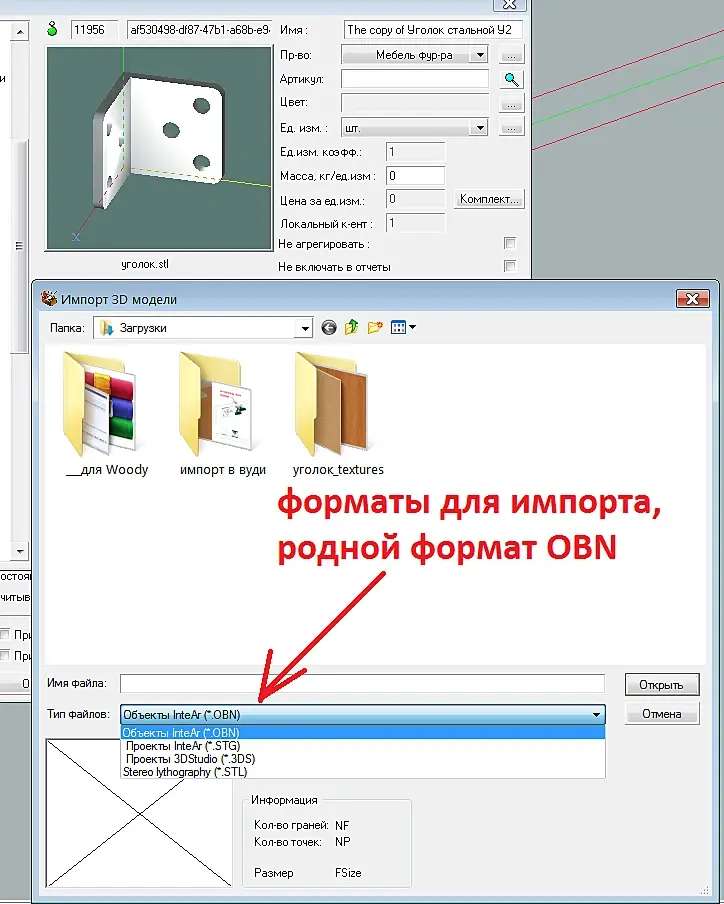Click the Размер FSize text
Screen dimensions: 724x904
(x=308, y=873)
